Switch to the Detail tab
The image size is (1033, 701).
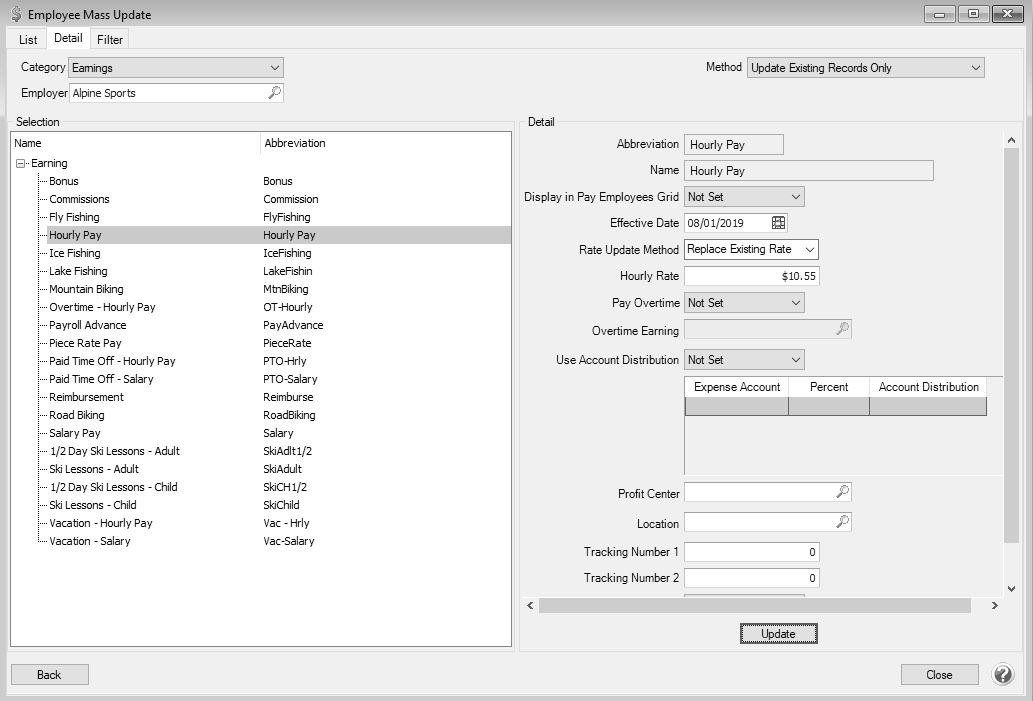(x=68, y=38)
